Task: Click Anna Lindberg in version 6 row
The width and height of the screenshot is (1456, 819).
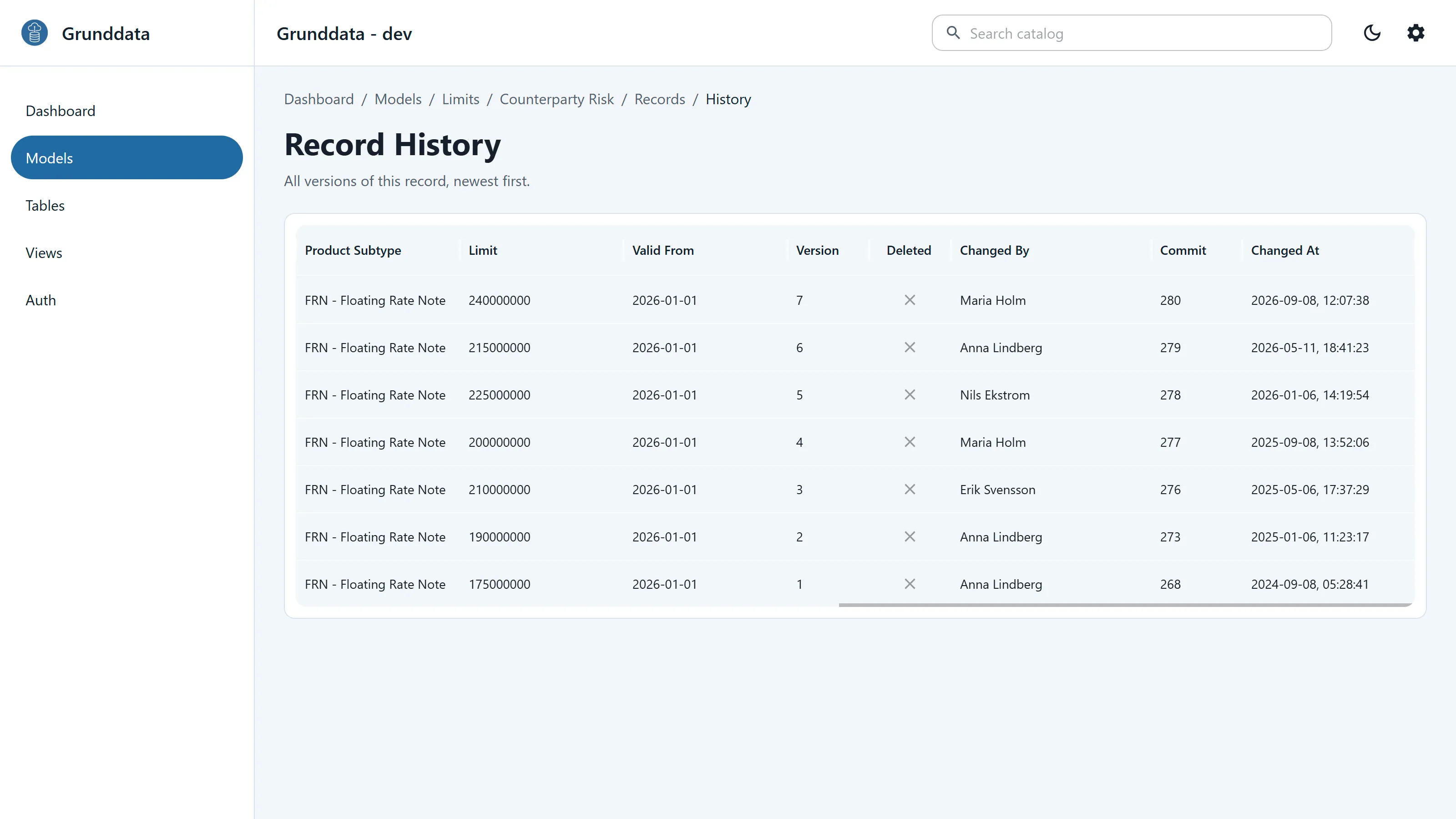Action: (x=1001, y=348)
